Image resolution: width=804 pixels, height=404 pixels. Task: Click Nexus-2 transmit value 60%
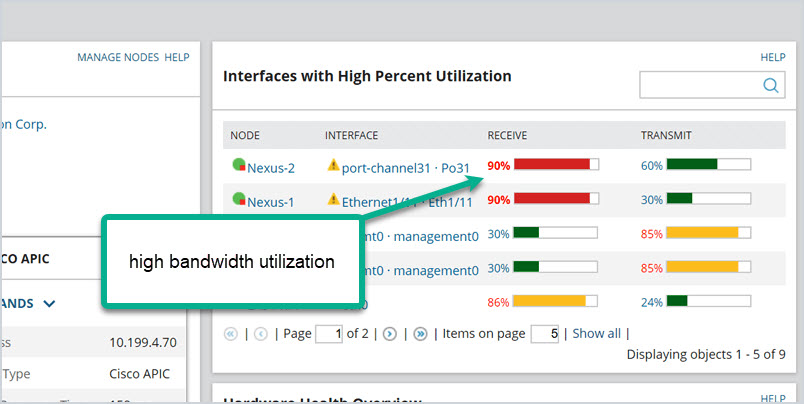[x=652, y=166]
